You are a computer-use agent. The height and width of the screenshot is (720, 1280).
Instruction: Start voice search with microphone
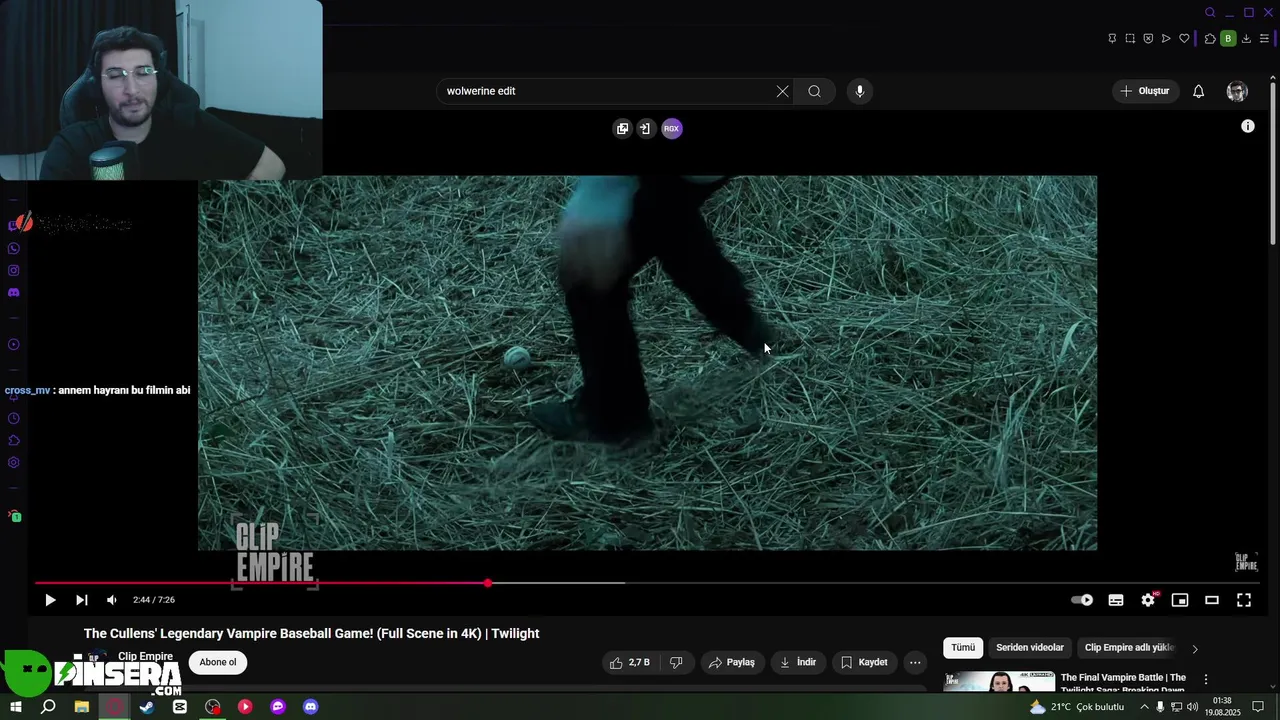(x=860, y=91)
